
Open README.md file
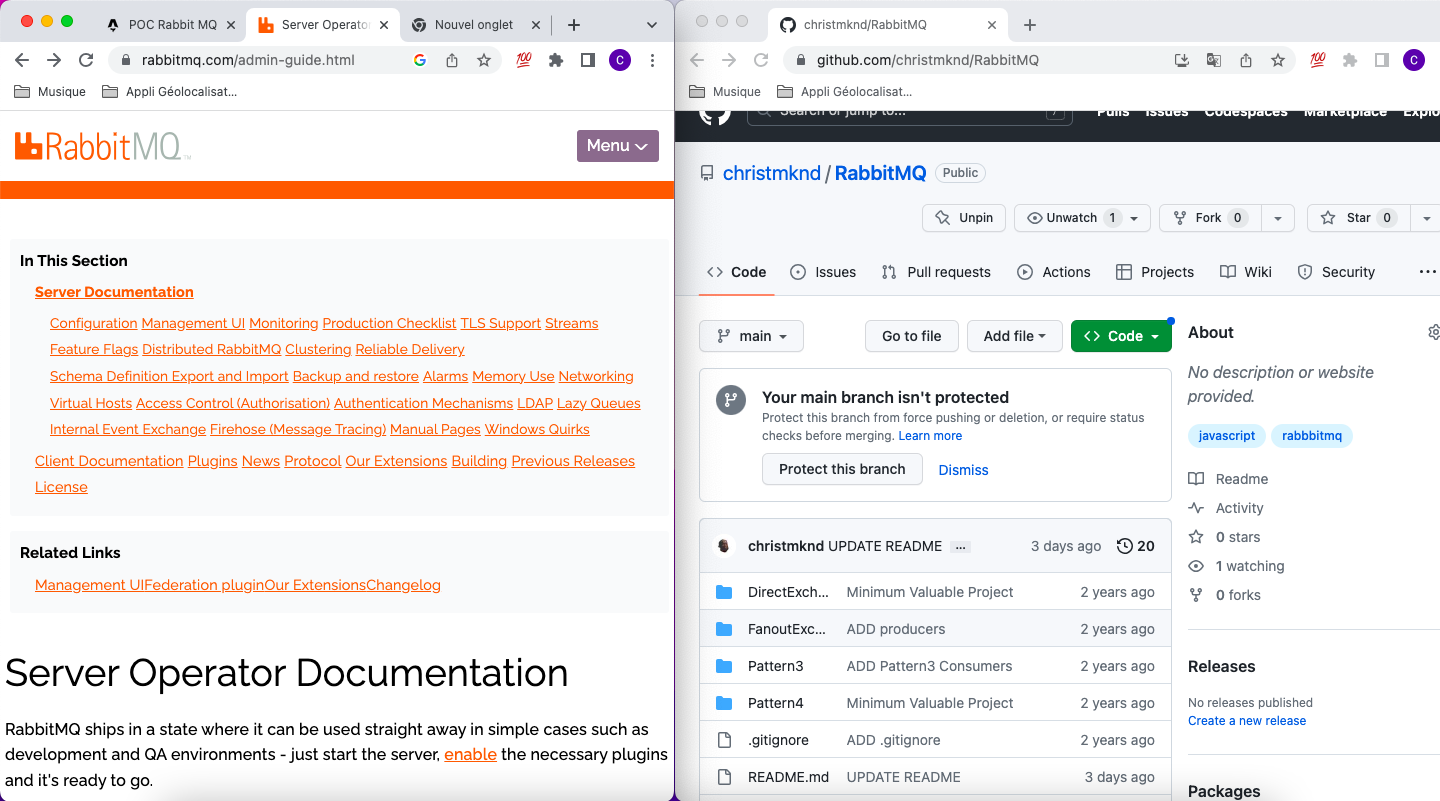coord(788,777)
